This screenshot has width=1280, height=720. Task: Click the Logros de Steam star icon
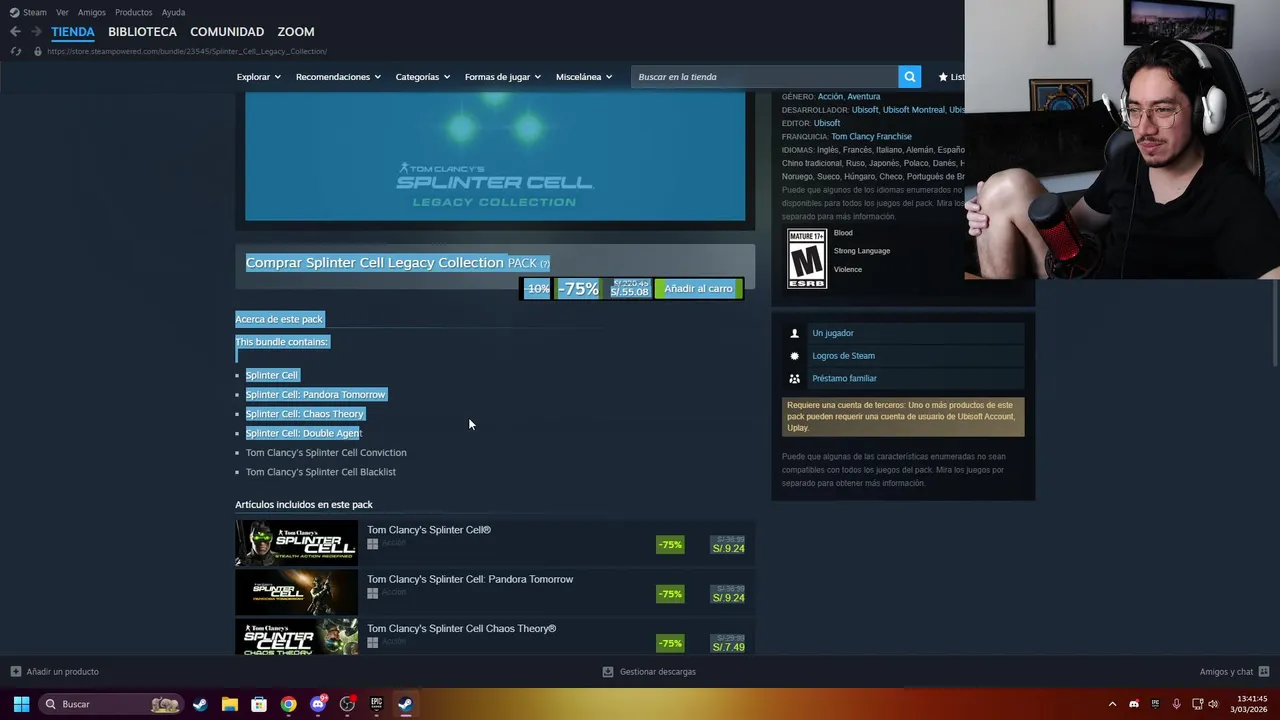coord(795,356)
